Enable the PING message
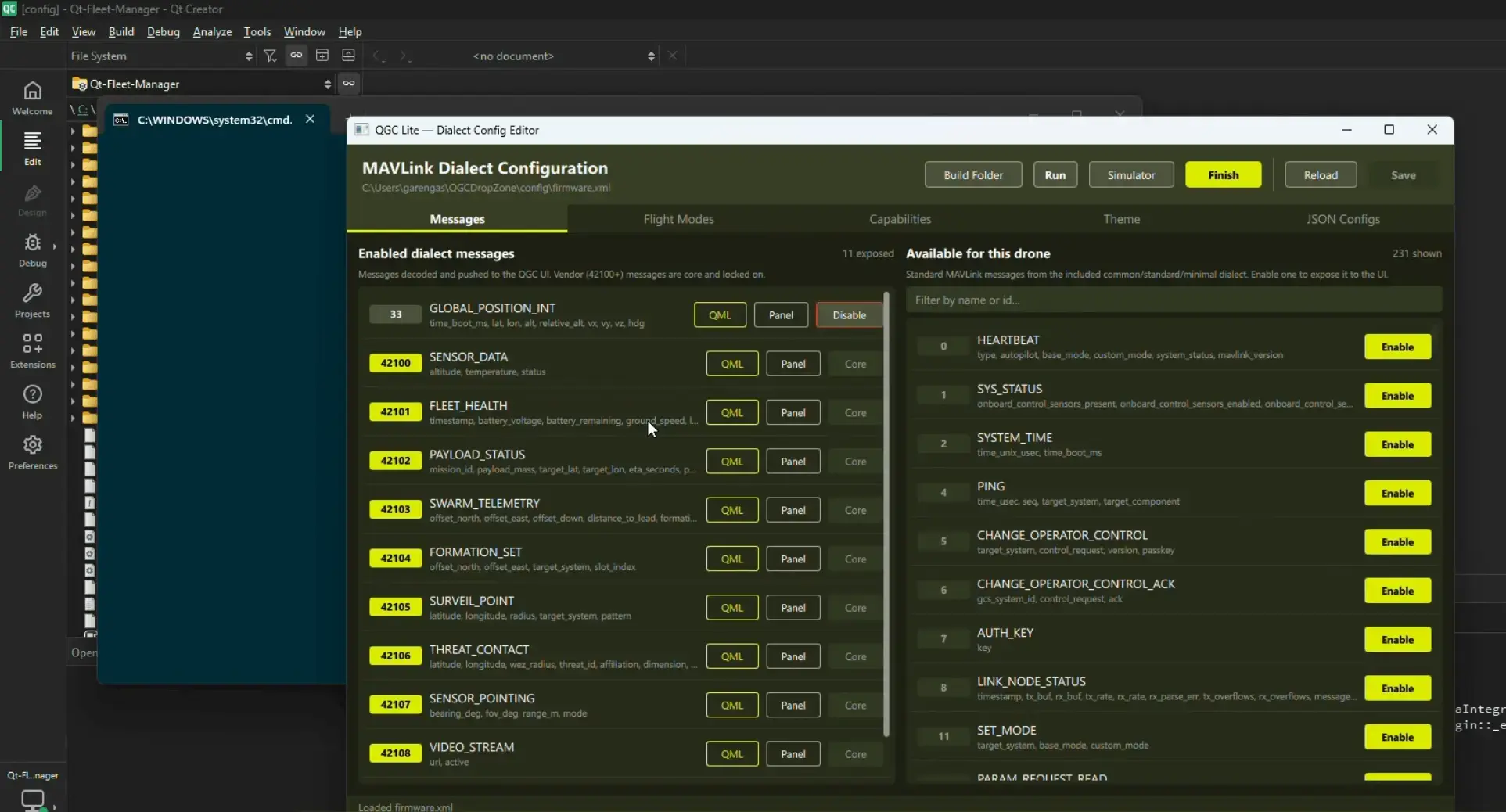 click(x=1397, y=493)
